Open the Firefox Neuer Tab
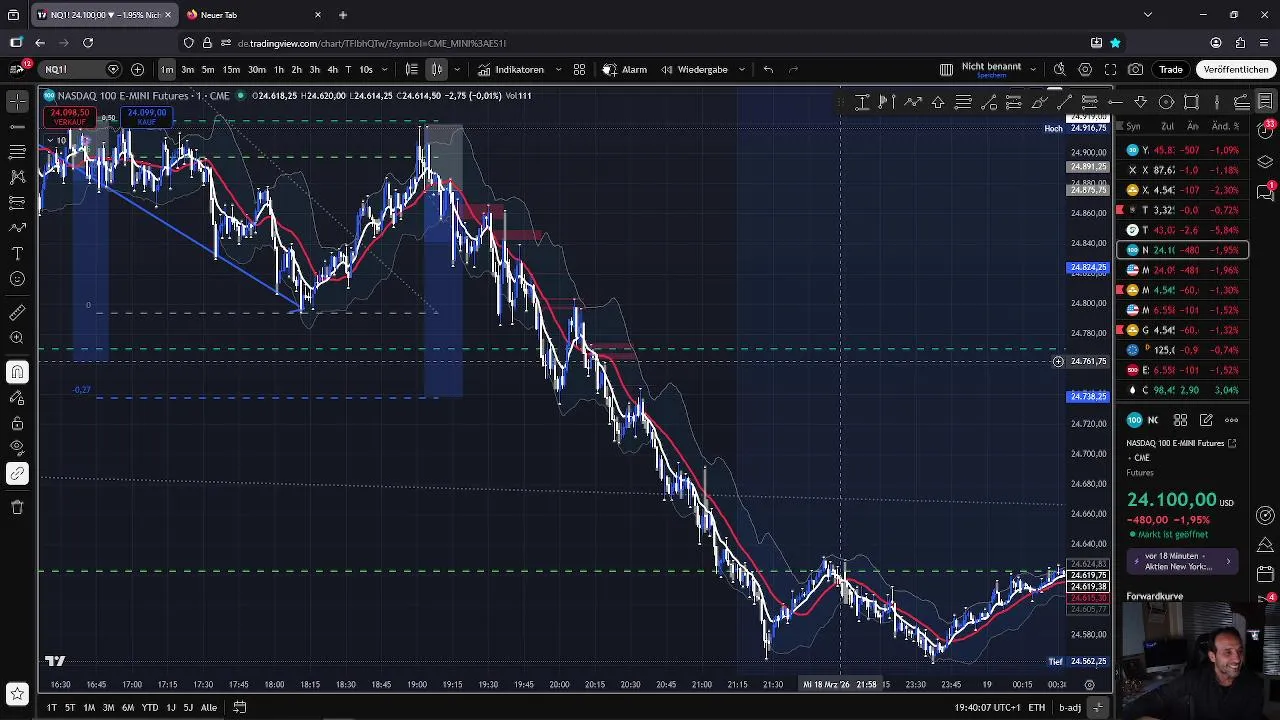Screen dimensions: 1280x720 coord(255,15)
